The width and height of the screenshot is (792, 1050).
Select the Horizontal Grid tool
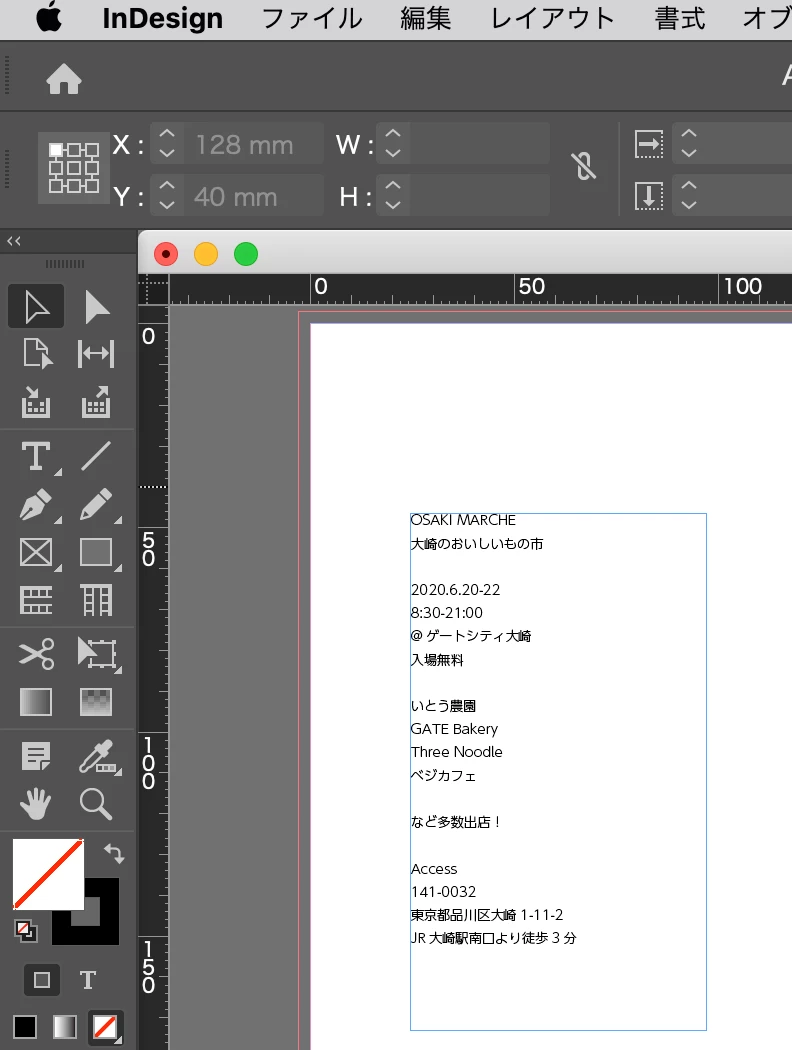(x=36, y=600)
